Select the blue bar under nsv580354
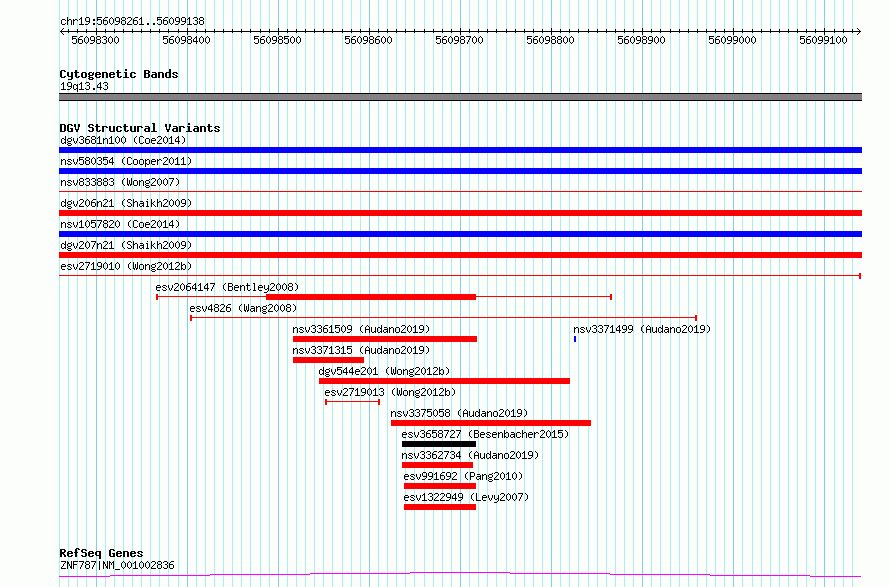 (x=460, y=171)
